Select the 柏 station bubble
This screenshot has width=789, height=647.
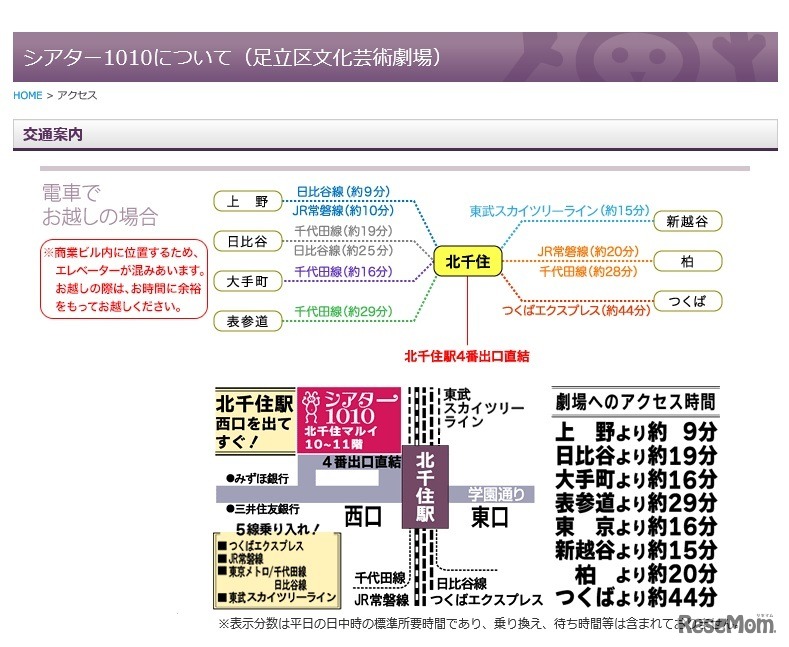[687, 261]
